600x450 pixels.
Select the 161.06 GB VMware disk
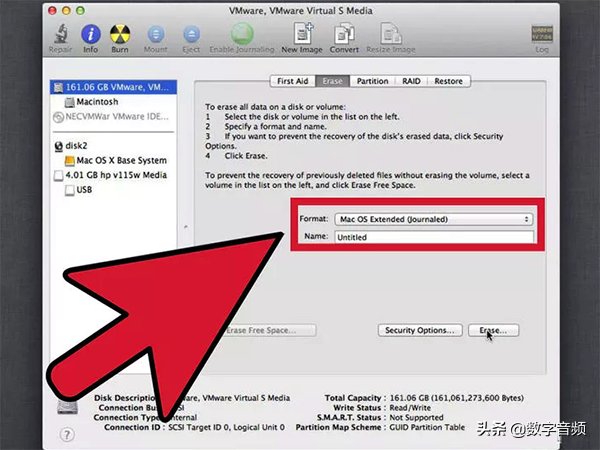pos(113,87)
